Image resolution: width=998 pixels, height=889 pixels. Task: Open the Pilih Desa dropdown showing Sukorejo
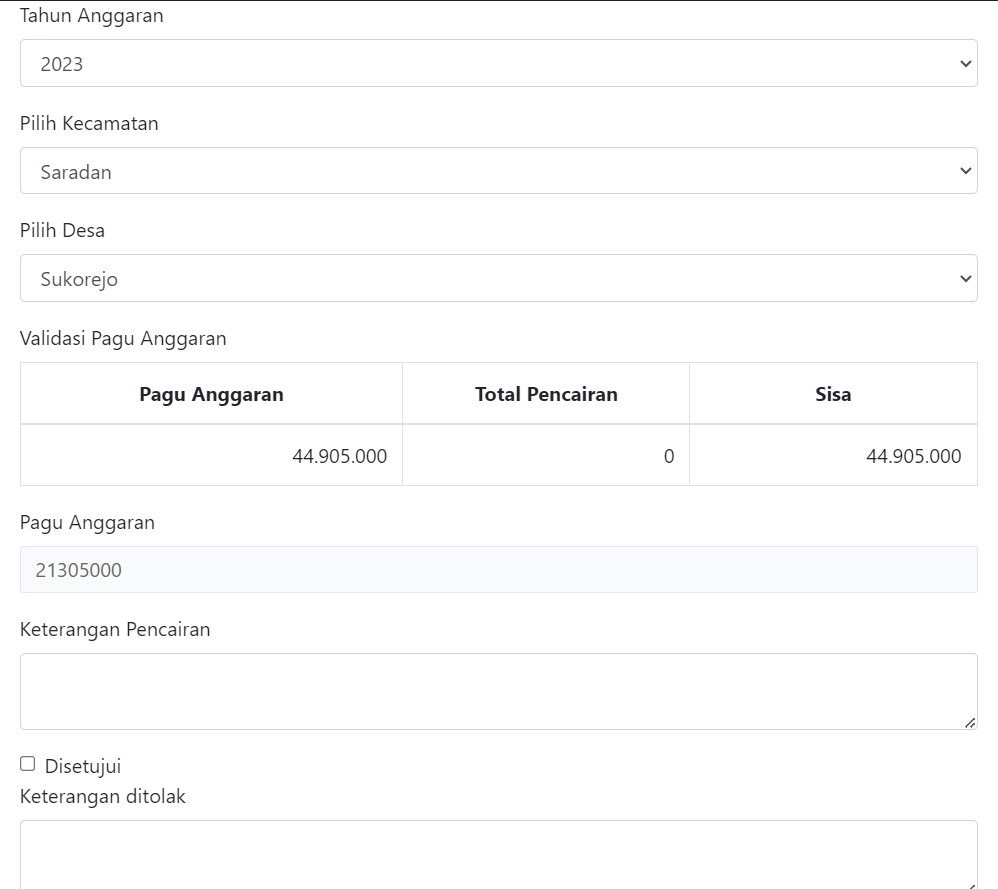(x=498, y=278)
